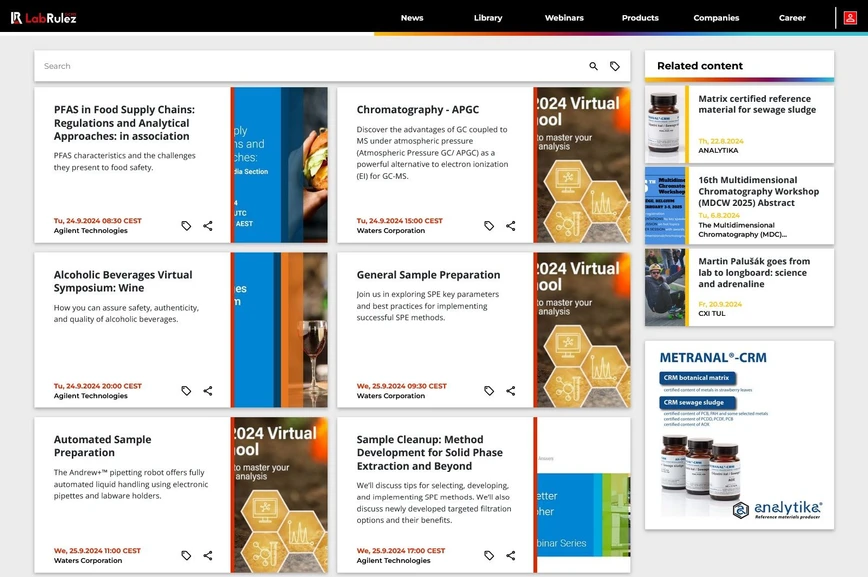868x577 pixels.
Task: Share the Chromatography - APGC webinar
Action: tap(510, 225)
